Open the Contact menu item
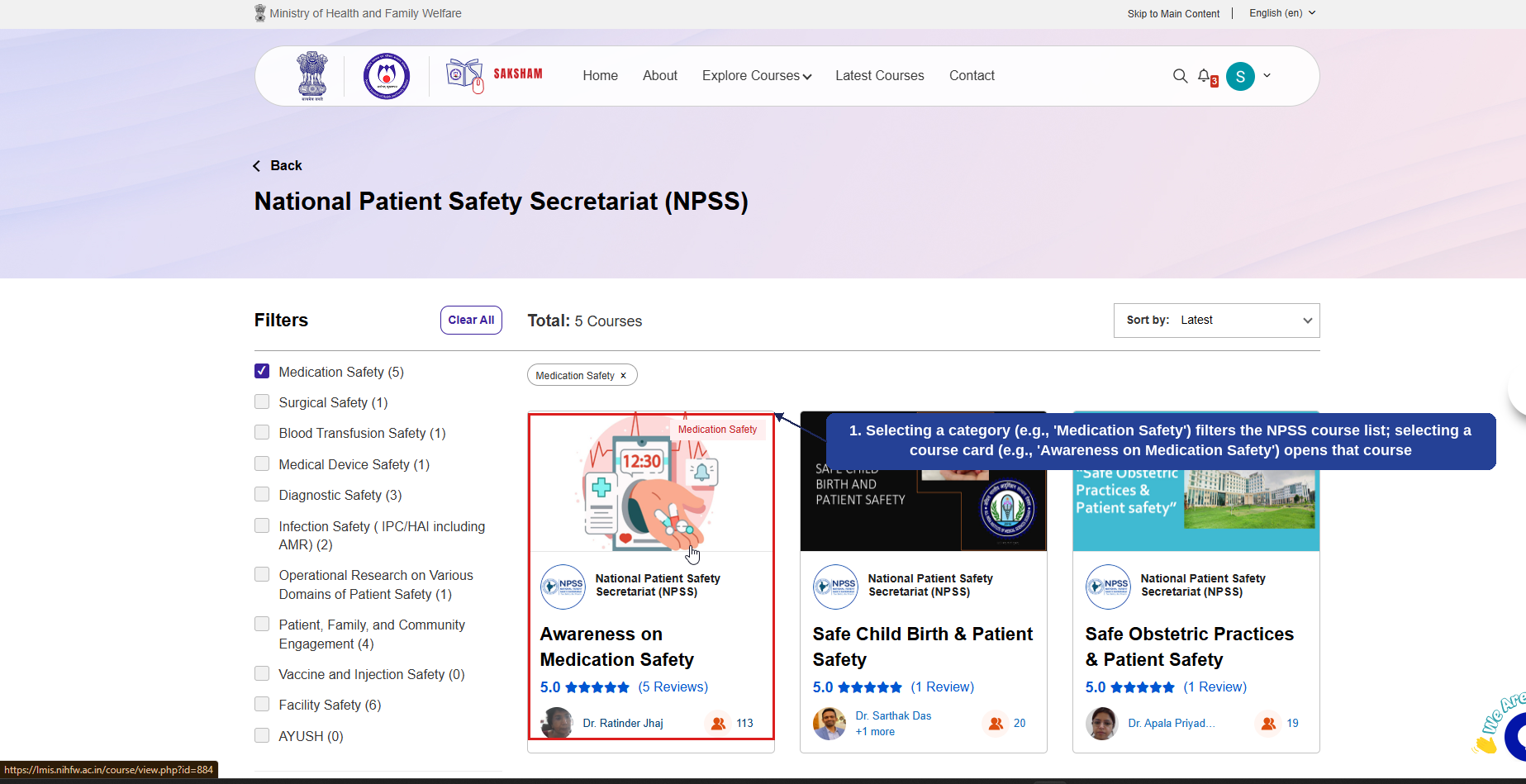This screenshot has height=784, width=1526. 972,76
